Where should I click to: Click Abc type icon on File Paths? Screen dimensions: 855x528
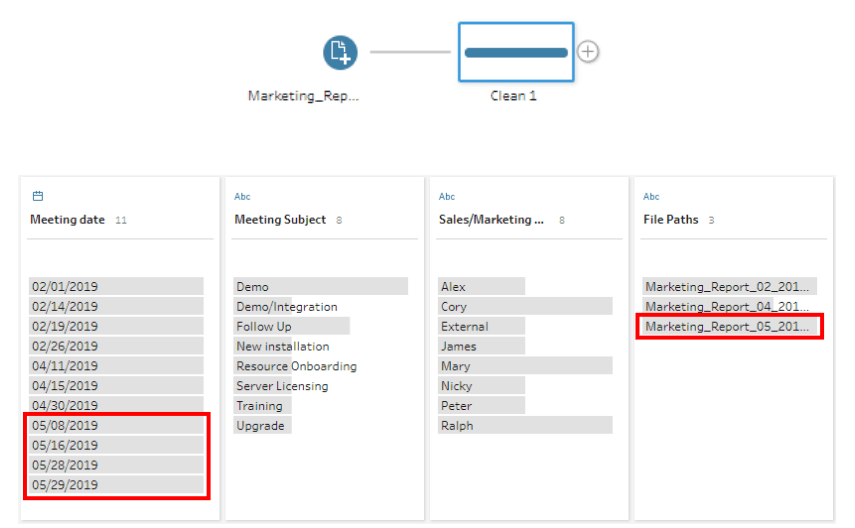click(651, 196)
